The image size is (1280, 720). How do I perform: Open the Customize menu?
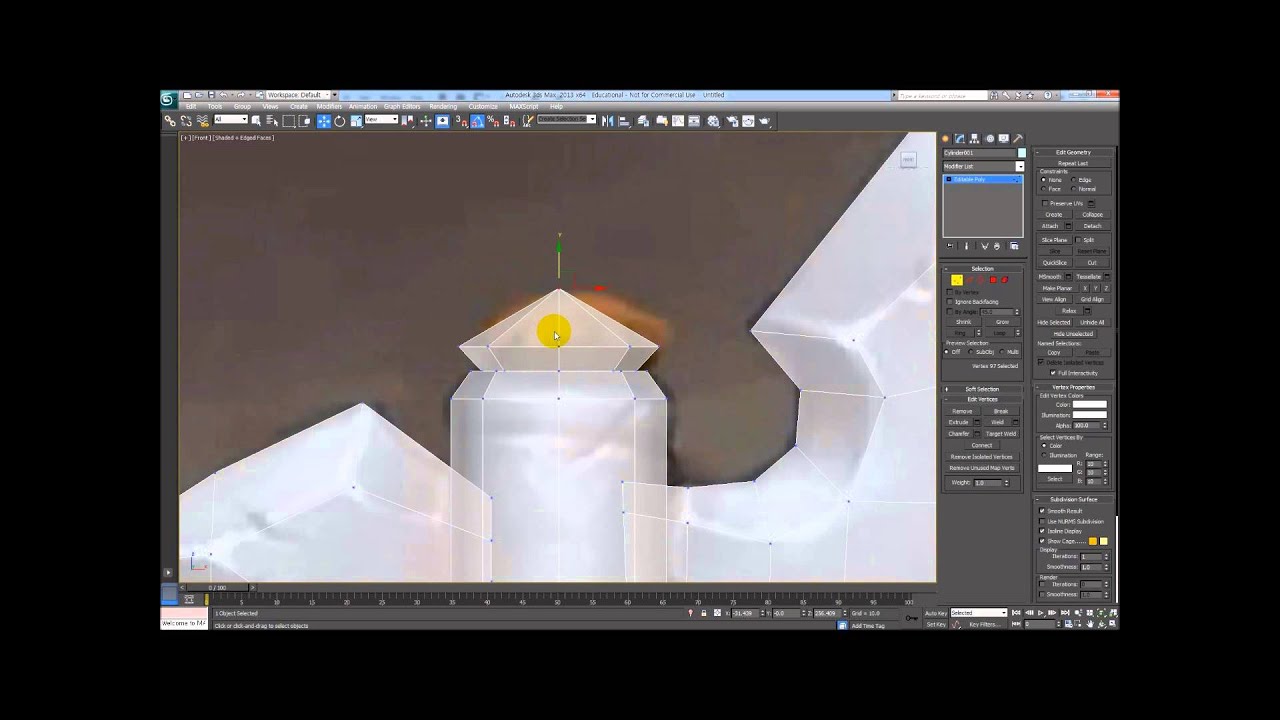point(483,106)
